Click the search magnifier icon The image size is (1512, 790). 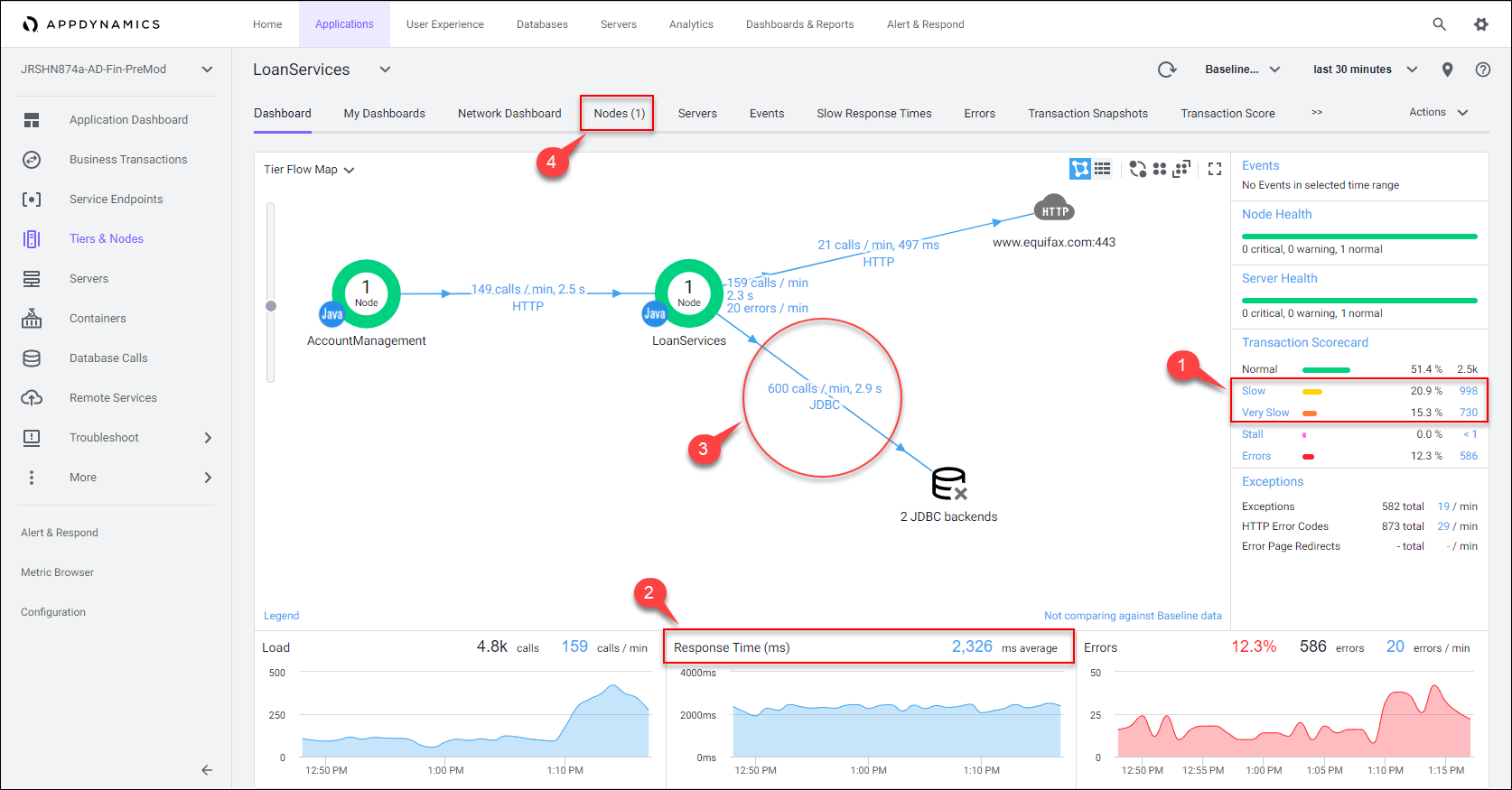(x=1440, y=24)
